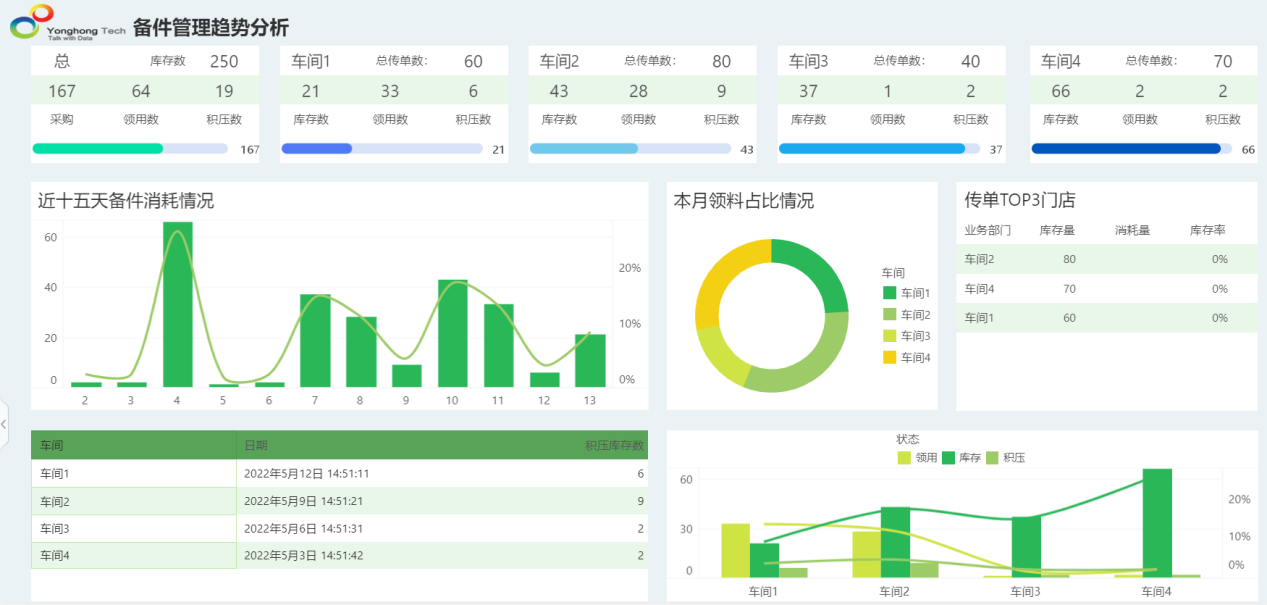Toggle the 库存 series in the 状态 legend
The image size is (1267, 605).
click(x=962, y=457)
